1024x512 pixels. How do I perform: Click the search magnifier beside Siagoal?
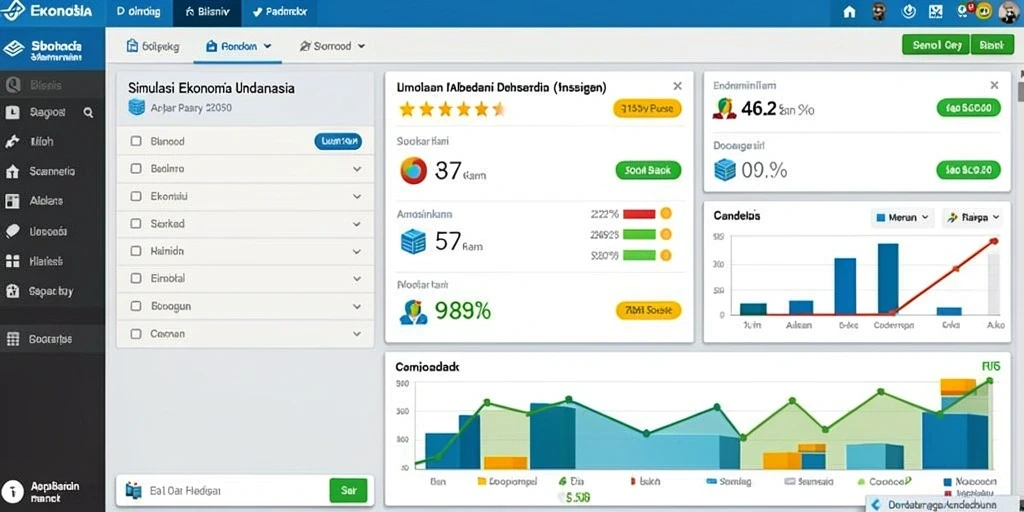point(88,112)
